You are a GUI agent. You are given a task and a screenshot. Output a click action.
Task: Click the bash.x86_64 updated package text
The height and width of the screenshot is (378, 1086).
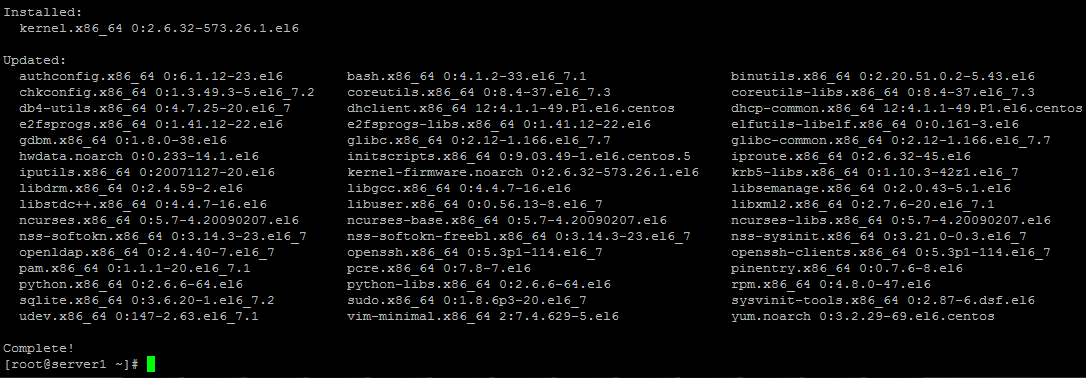click(467, 76)
